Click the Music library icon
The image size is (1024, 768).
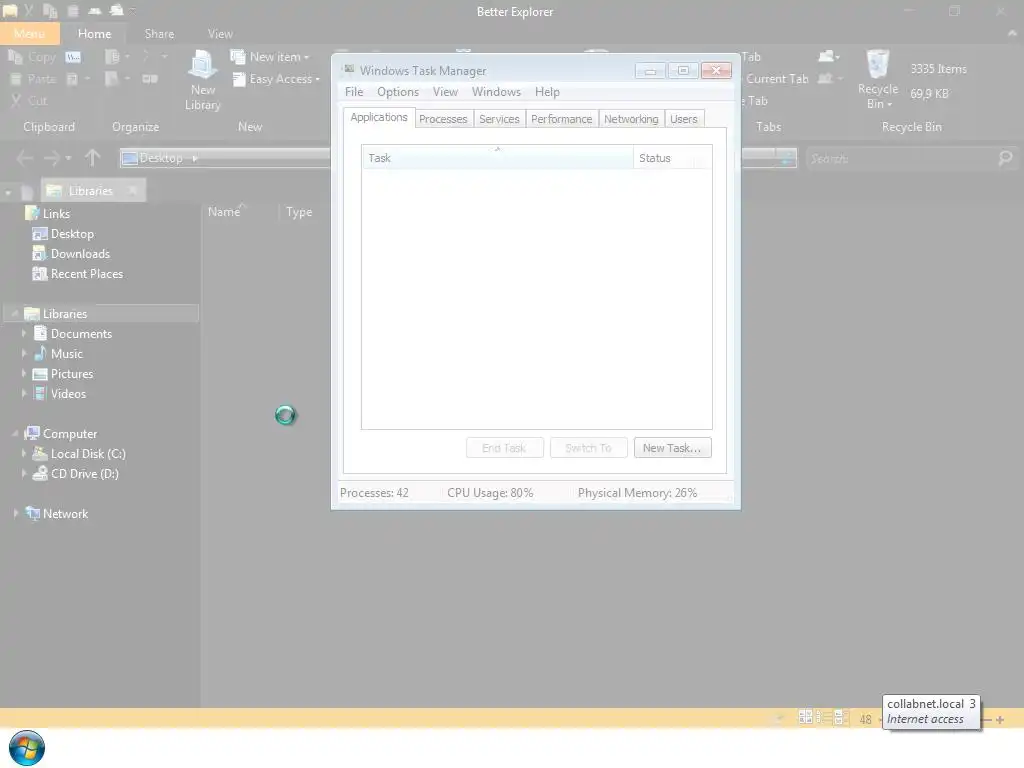(40, 353)
